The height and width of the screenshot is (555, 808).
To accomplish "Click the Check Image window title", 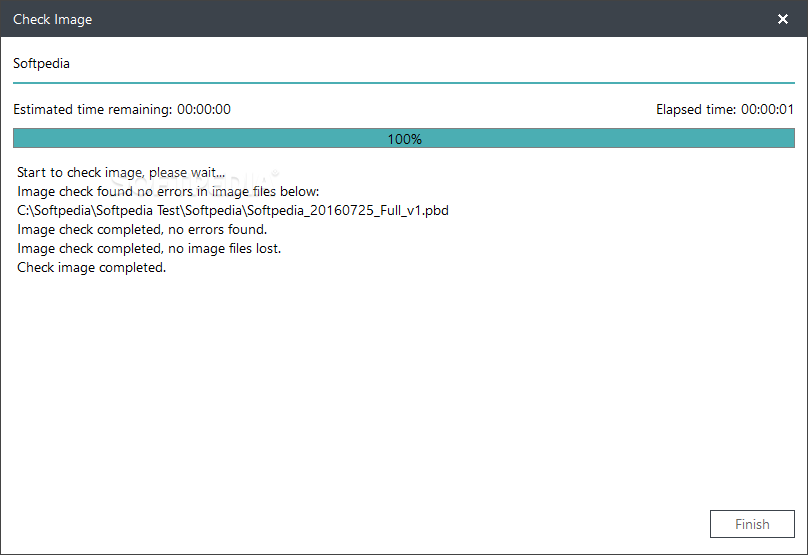I will [53, 19].
